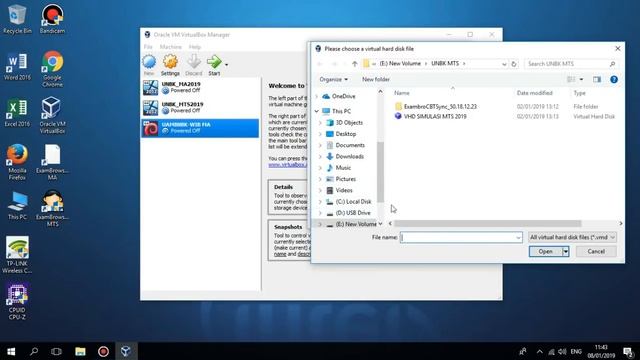This screenshot has width=640, height=360.
Task: Expand Documents node in tree
Action: (320, 145)
